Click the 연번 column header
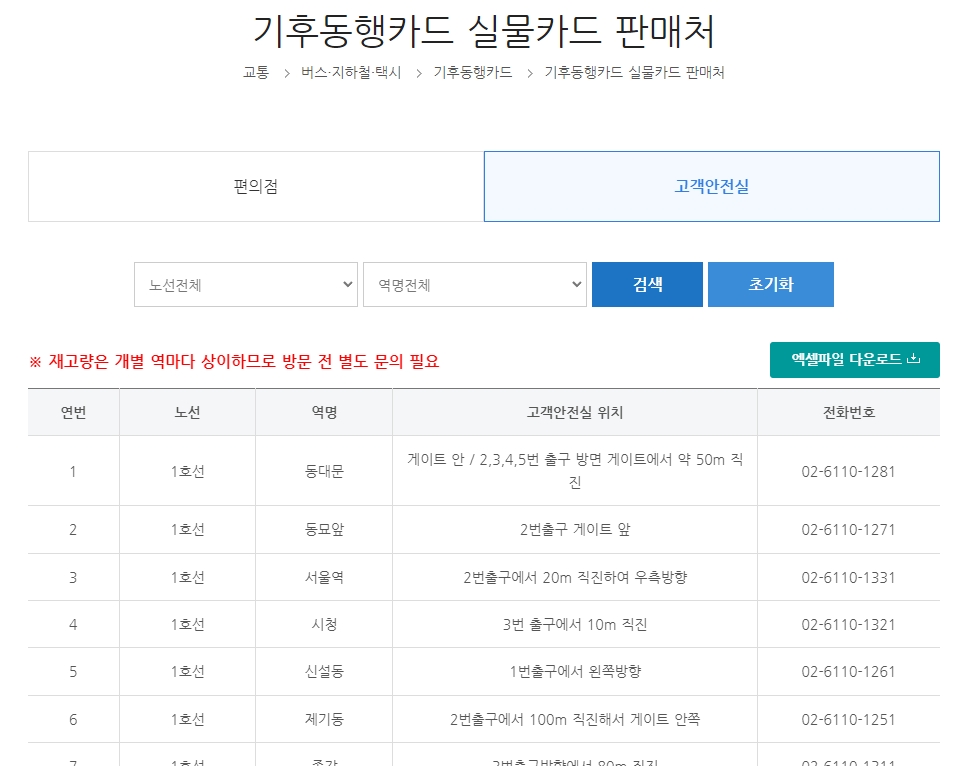The image size is (967, 766). (x=73, y=411)
